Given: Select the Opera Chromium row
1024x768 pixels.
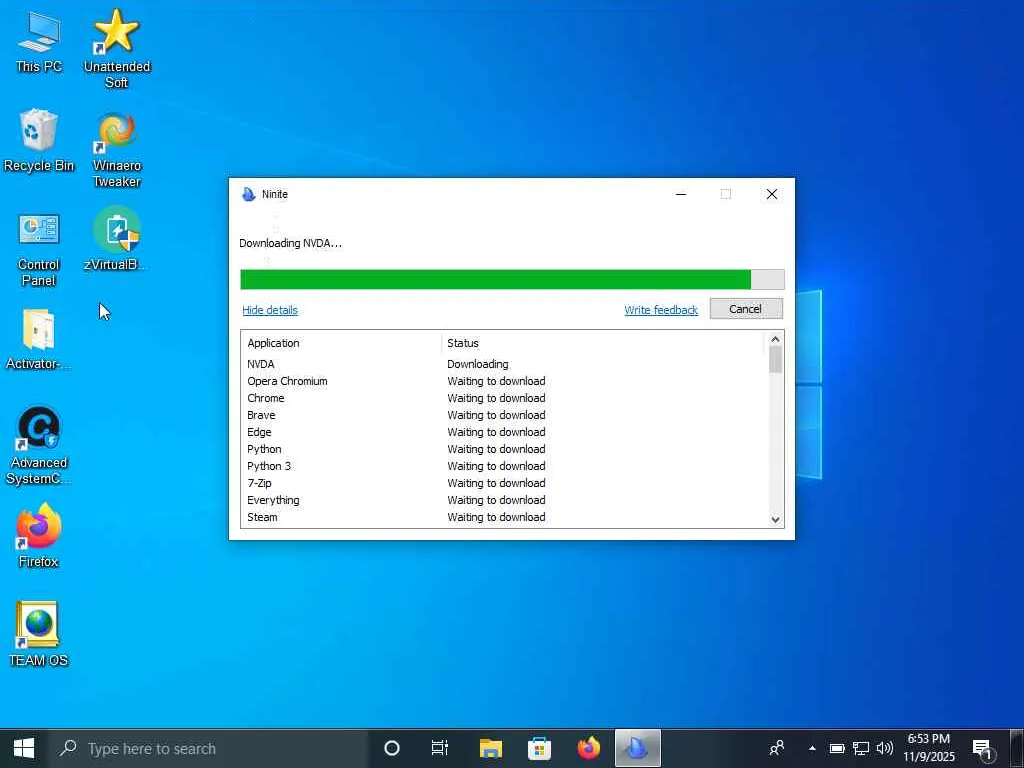Looking at the screenshot, I should point(504,381).
